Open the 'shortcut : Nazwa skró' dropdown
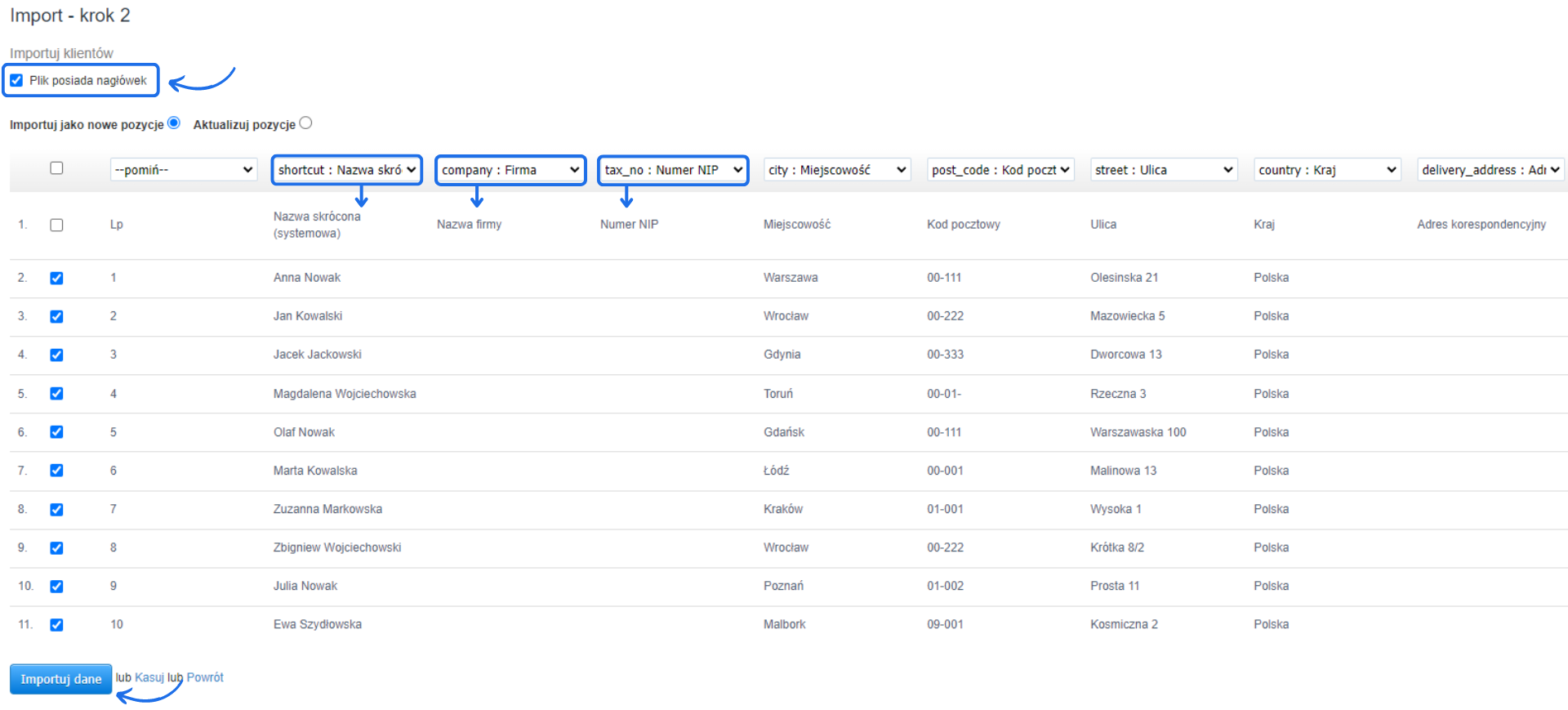This screenshot has height=710, width=1568. [x=347, y=170]
